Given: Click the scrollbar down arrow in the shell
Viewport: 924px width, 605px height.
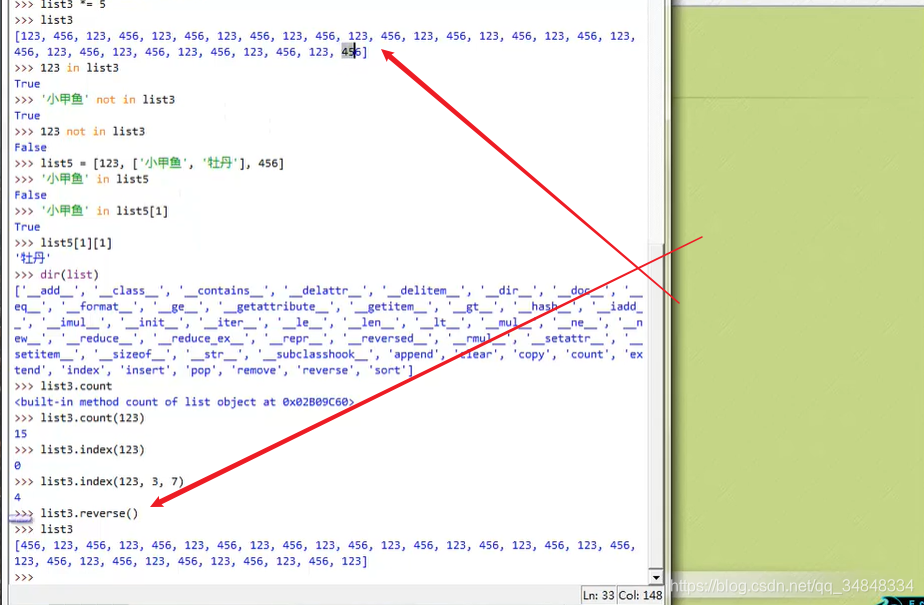Looking at the screenshot, I should point(655,577).
